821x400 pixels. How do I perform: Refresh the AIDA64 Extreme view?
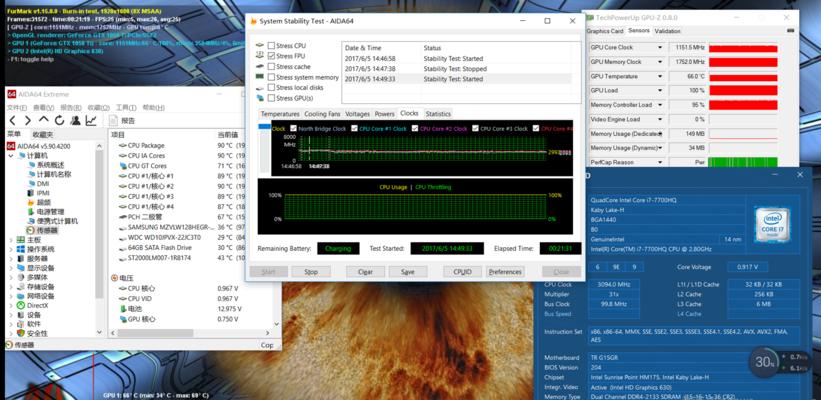(x=59, y=120)
